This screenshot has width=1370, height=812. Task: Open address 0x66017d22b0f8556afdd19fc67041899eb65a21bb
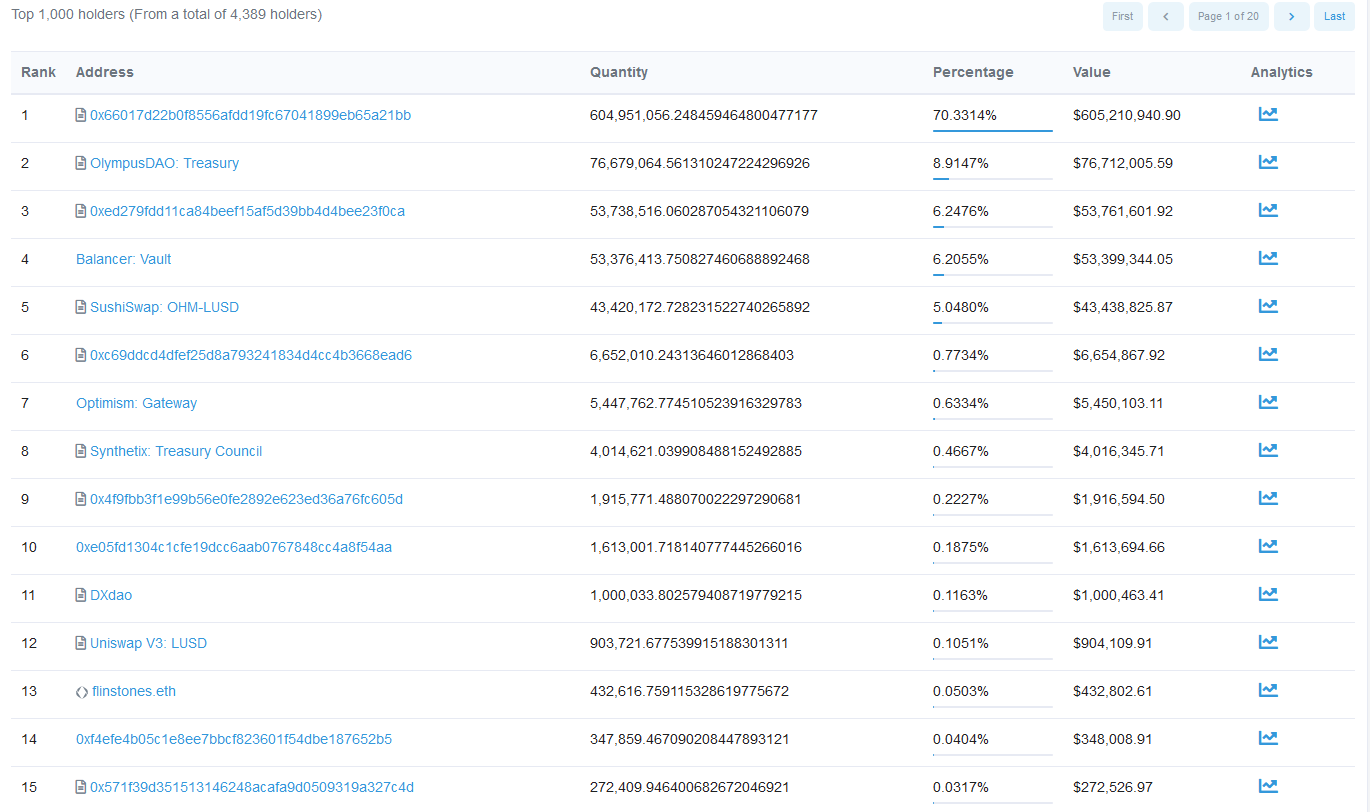tap(250, 115)
